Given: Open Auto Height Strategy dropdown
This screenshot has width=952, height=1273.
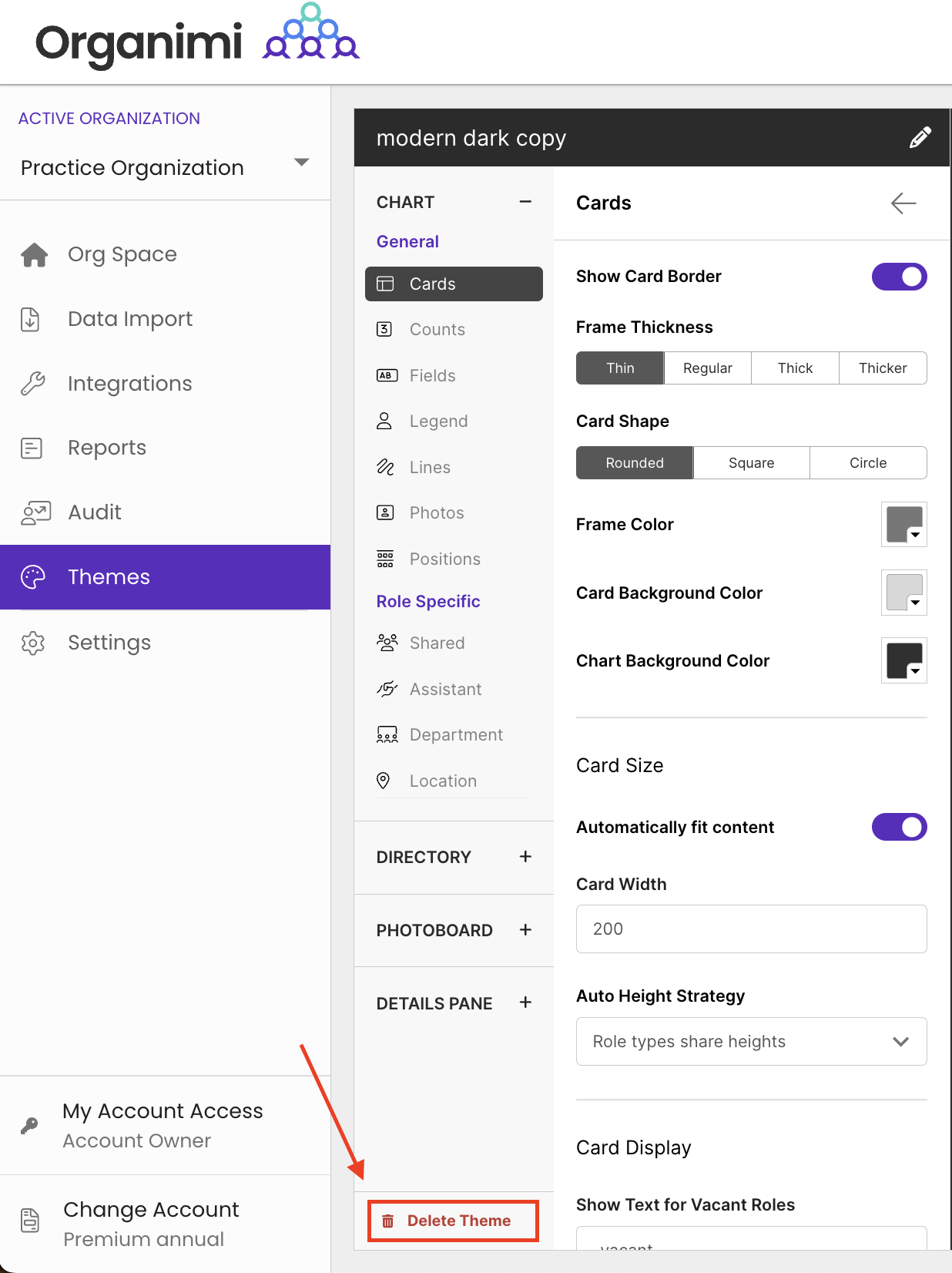Looking at the screenshot, I should [x=752, y=1042].
